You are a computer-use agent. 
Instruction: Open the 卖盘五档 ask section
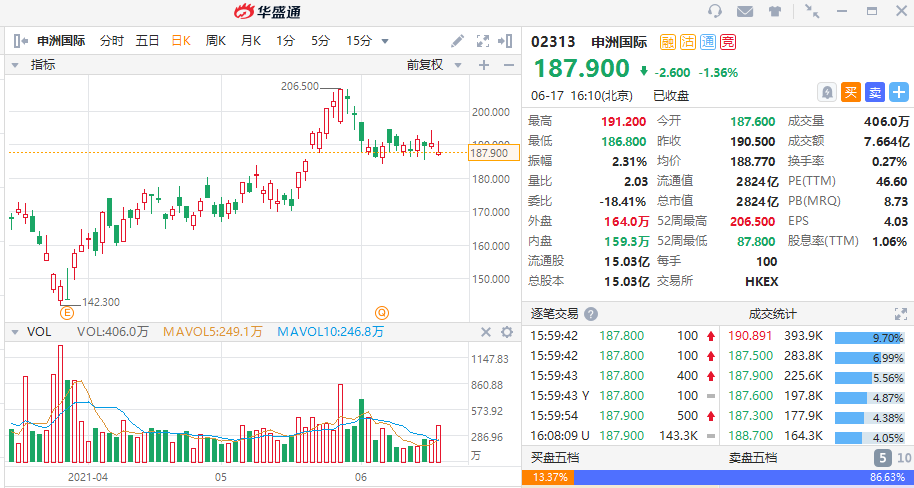(753, 458)
